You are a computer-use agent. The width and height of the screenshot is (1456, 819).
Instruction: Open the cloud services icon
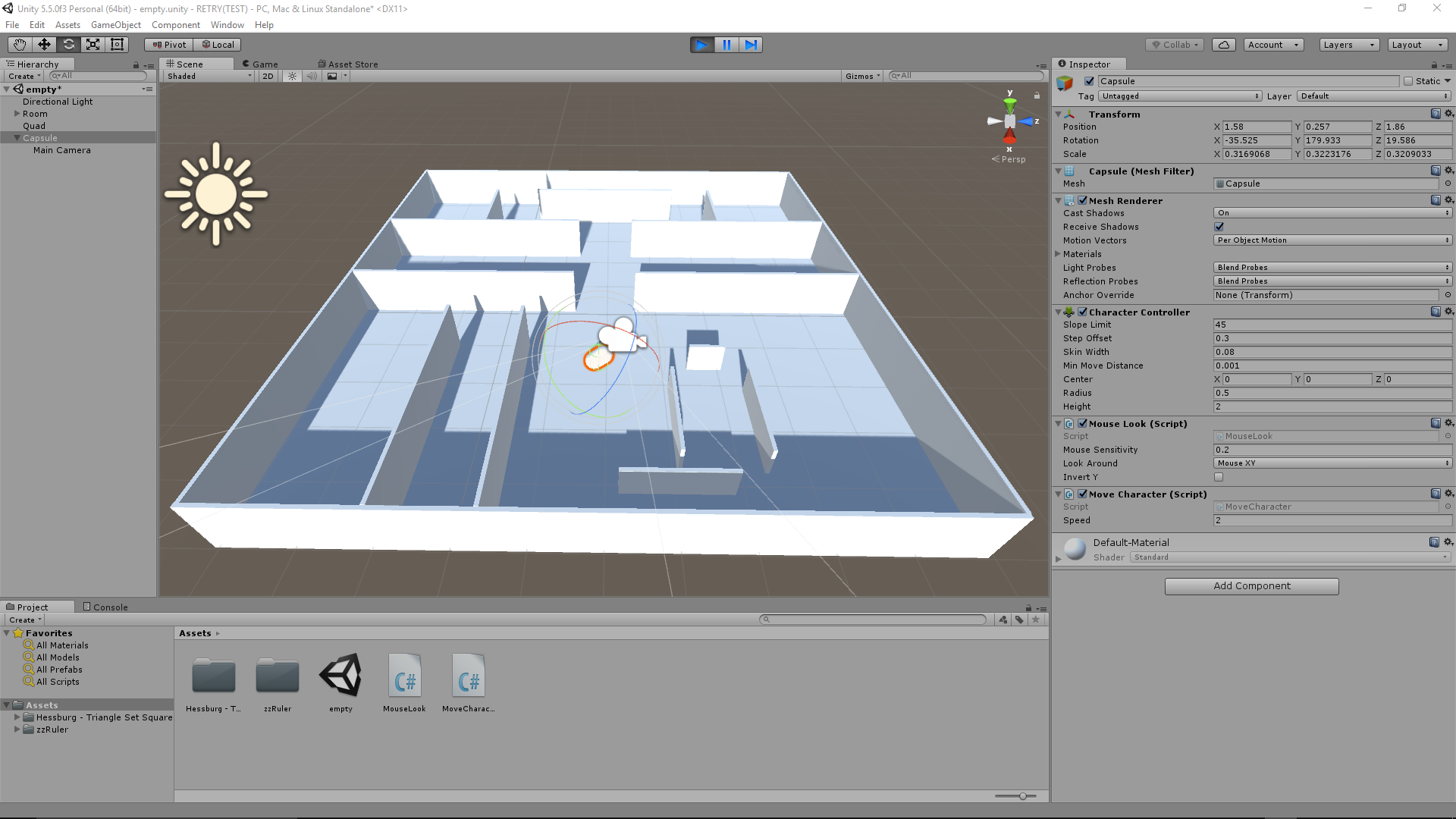pyautogui.click(x=1223, y=45)
